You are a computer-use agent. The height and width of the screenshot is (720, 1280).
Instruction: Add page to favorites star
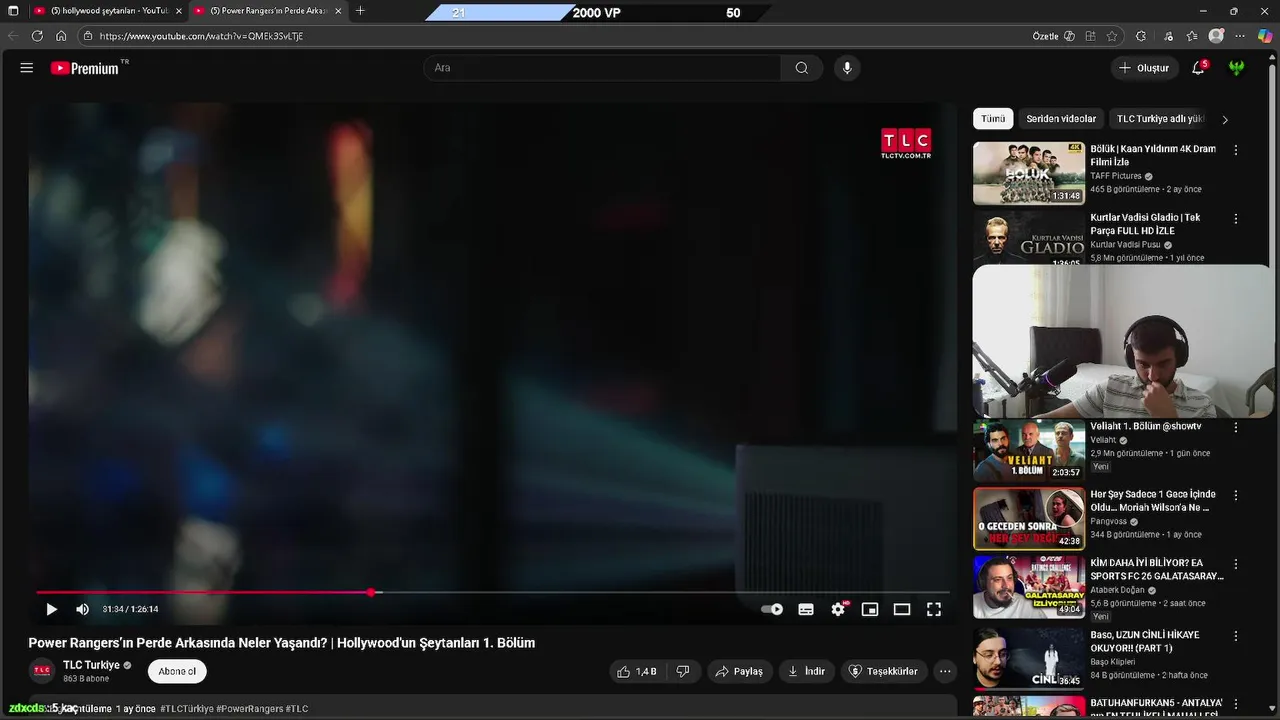(1112, 36)
